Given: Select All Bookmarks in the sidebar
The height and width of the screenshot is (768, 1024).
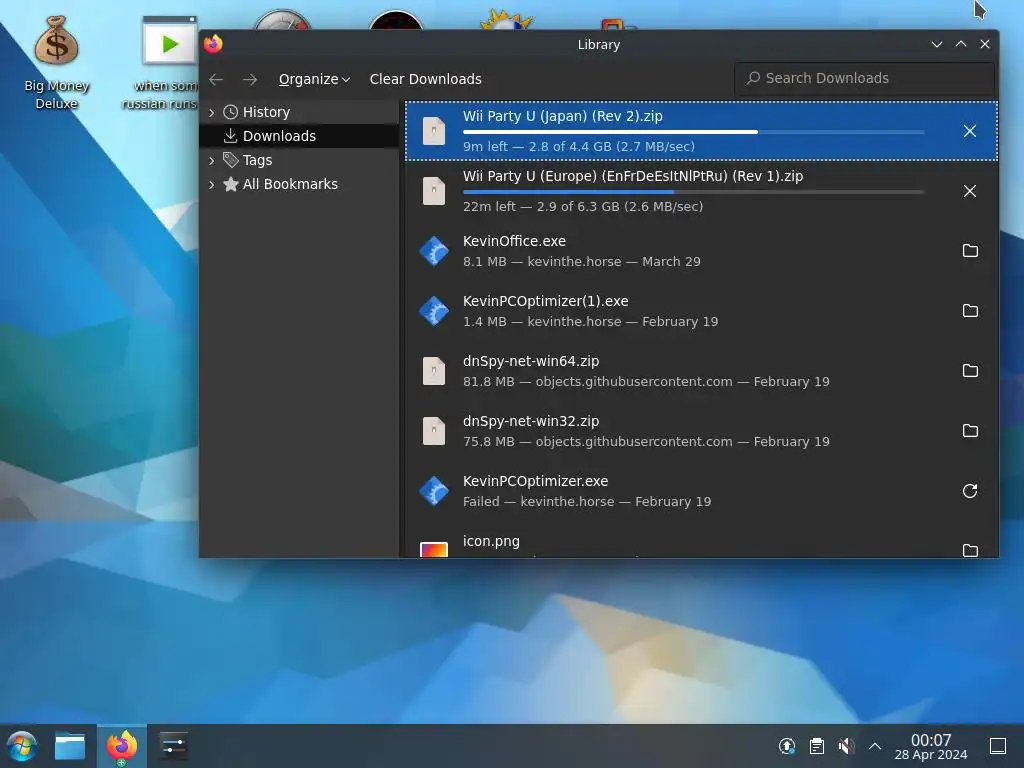Looking at the screenshot, I should point(291,184).
